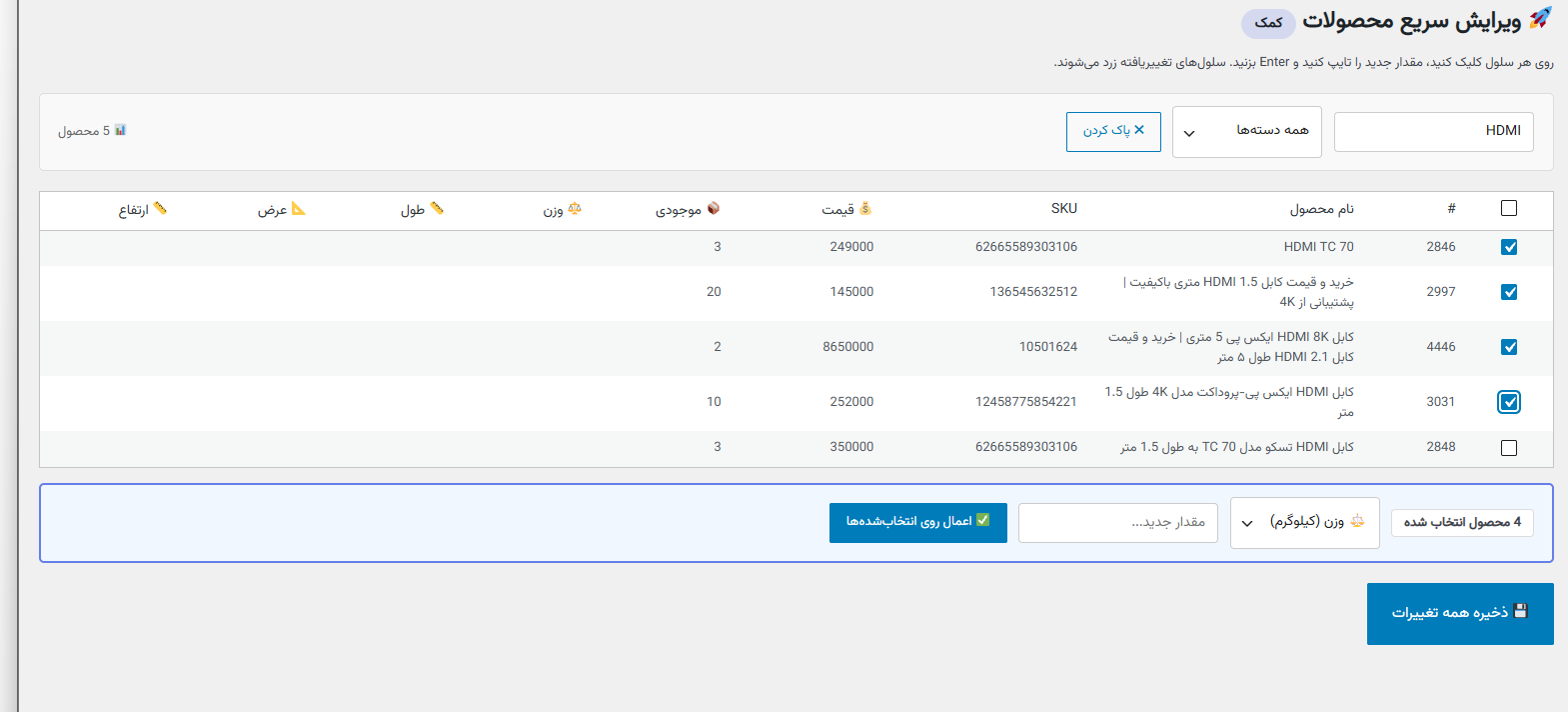The image size is (1568, 712).
Task: Click the ruler icon in طول header
Action: click(x=437, y=208)
